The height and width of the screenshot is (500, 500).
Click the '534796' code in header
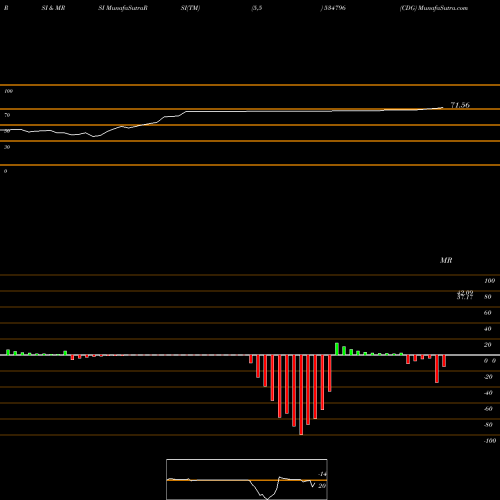[334, 8]
